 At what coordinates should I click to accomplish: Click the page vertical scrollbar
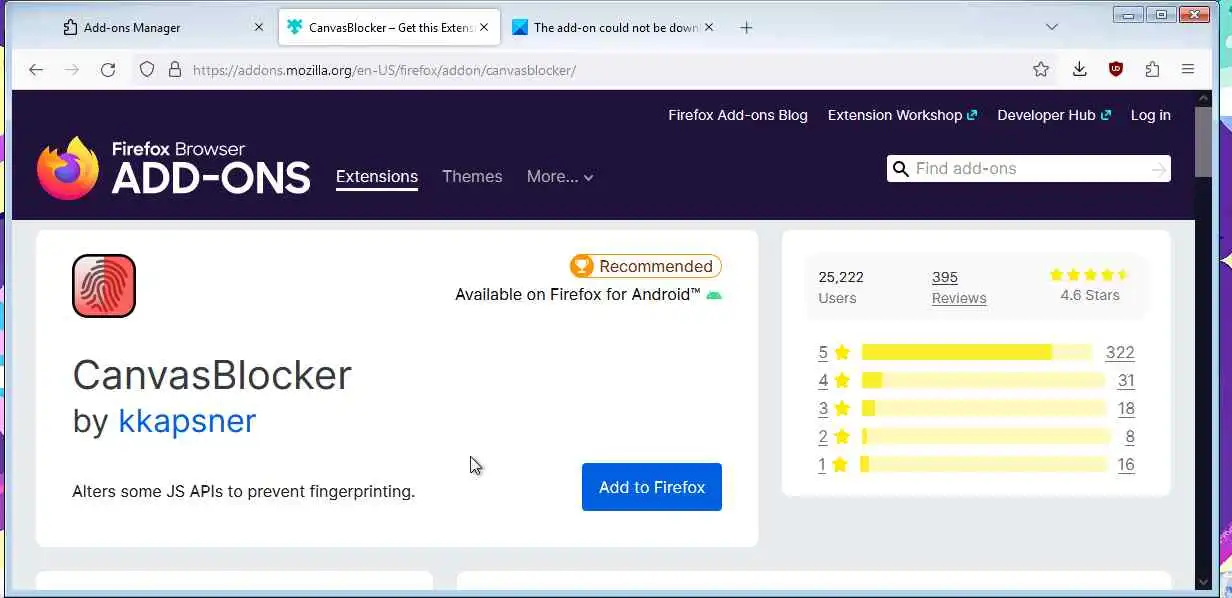1203,140
